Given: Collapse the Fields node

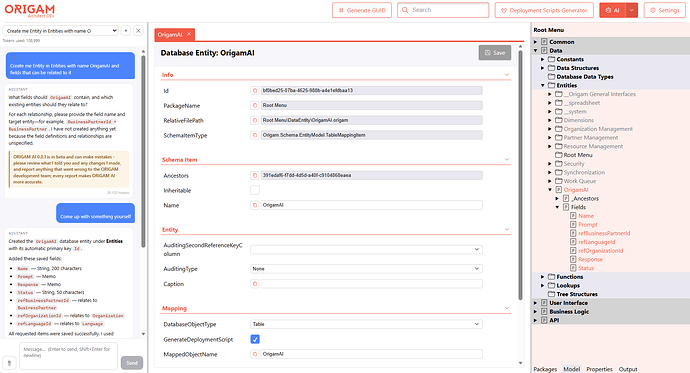Looking at the screenshot, I should (557, 207).
